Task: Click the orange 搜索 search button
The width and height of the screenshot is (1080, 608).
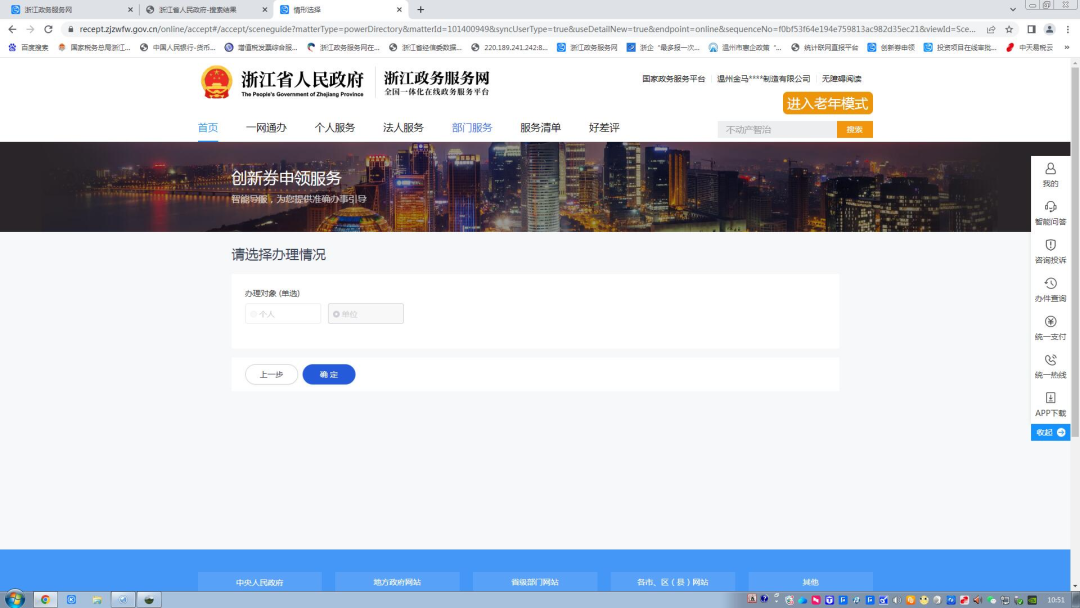Action: point(855,129)
